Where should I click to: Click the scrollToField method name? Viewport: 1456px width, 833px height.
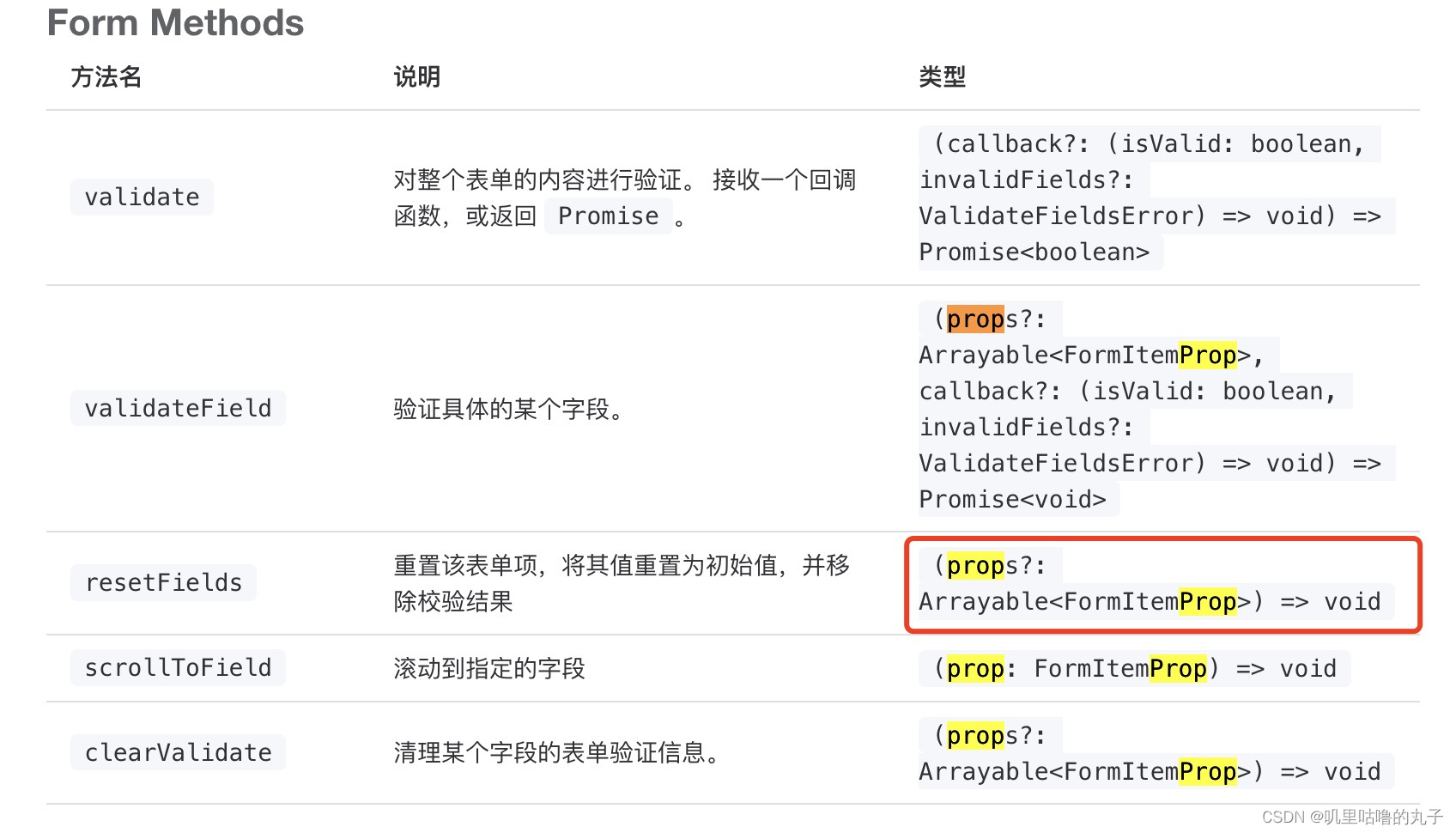(178, 667)
